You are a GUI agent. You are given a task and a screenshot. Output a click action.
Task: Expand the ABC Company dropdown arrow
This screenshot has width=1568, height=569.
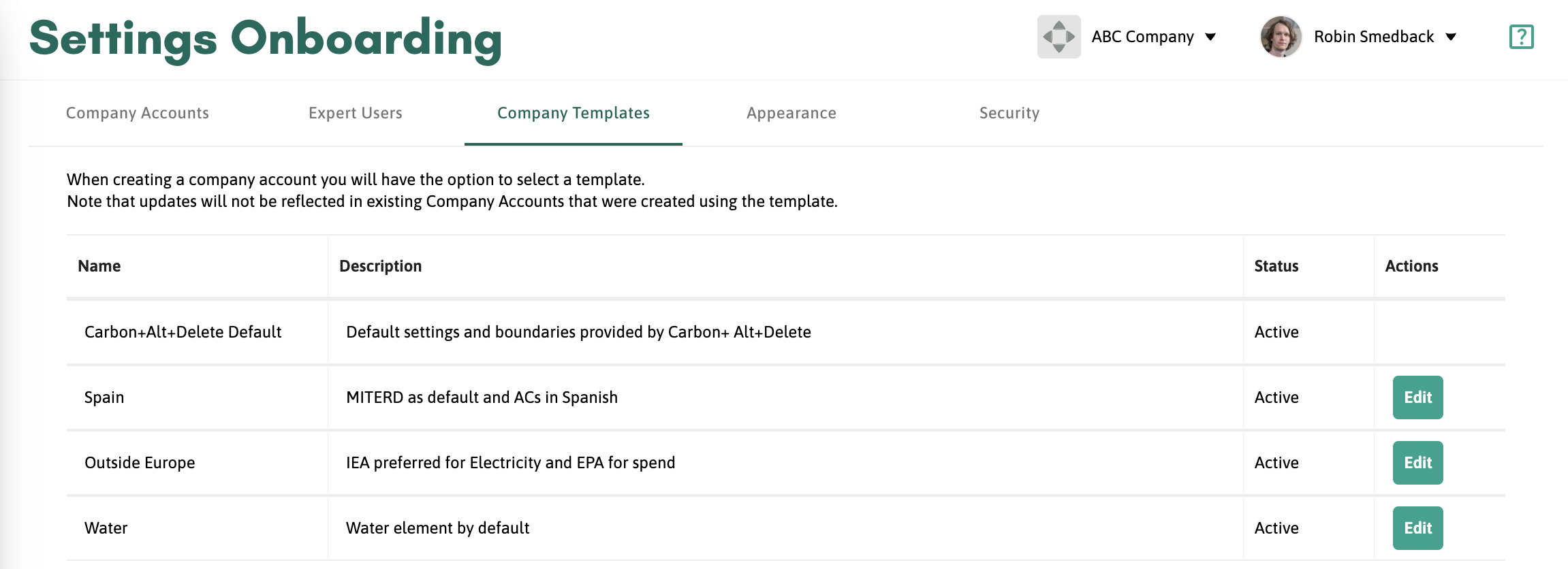[1210, 37]
